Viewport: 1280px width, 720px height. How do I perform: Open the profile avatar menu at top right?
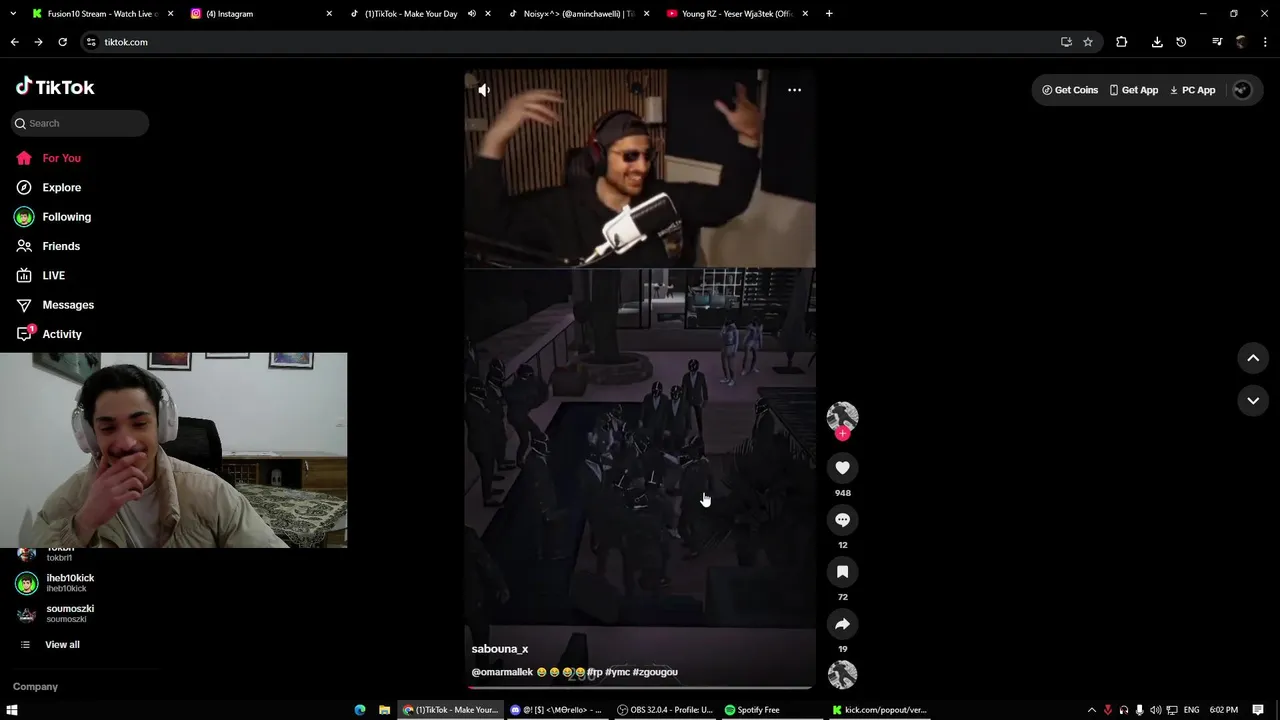click(1242, 90)
